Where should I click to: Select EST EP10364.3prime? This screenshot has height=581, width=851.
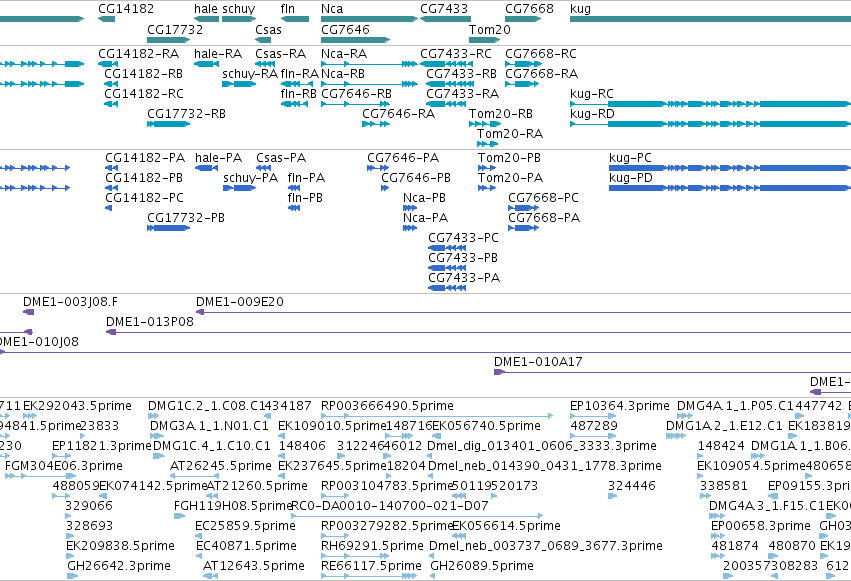coord(620,406)
